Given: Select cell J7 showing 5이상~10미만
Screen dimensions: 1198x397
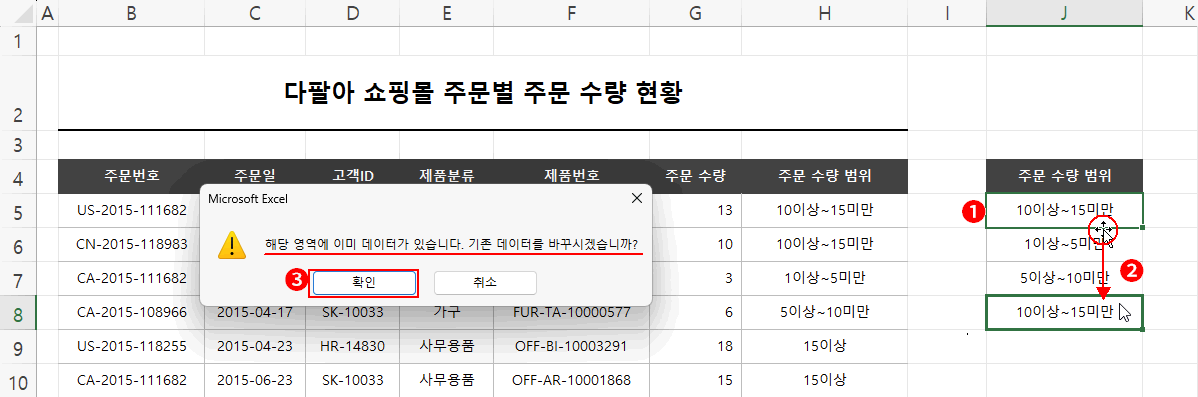Looking at the screenshot, I should (x=1064, y=278).
